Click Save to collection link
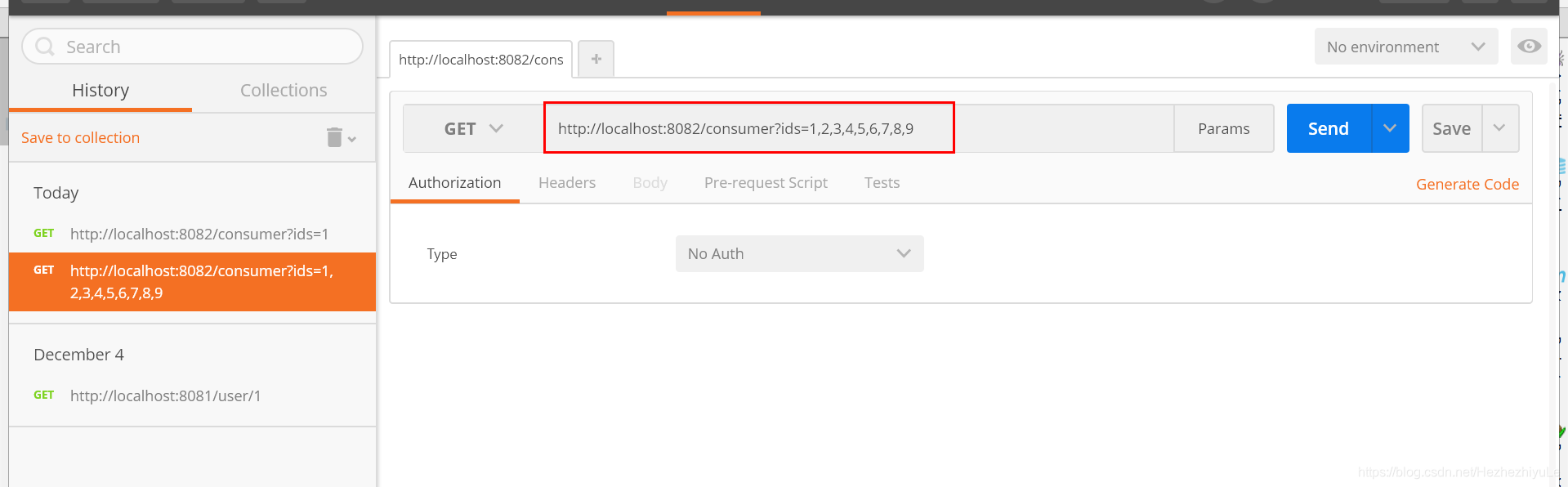1568x487 pixels. pyautogui.click(x=80, y=138)
